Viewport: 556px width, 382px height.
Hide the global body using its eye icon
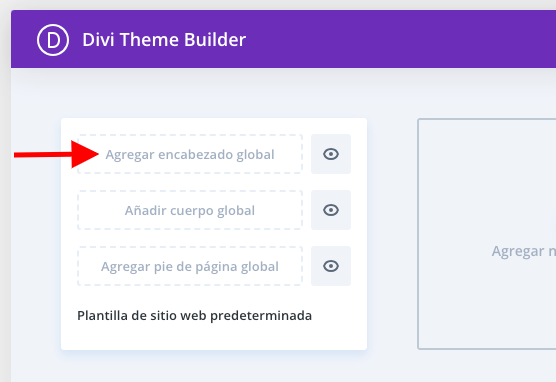[x=331, y=210]
